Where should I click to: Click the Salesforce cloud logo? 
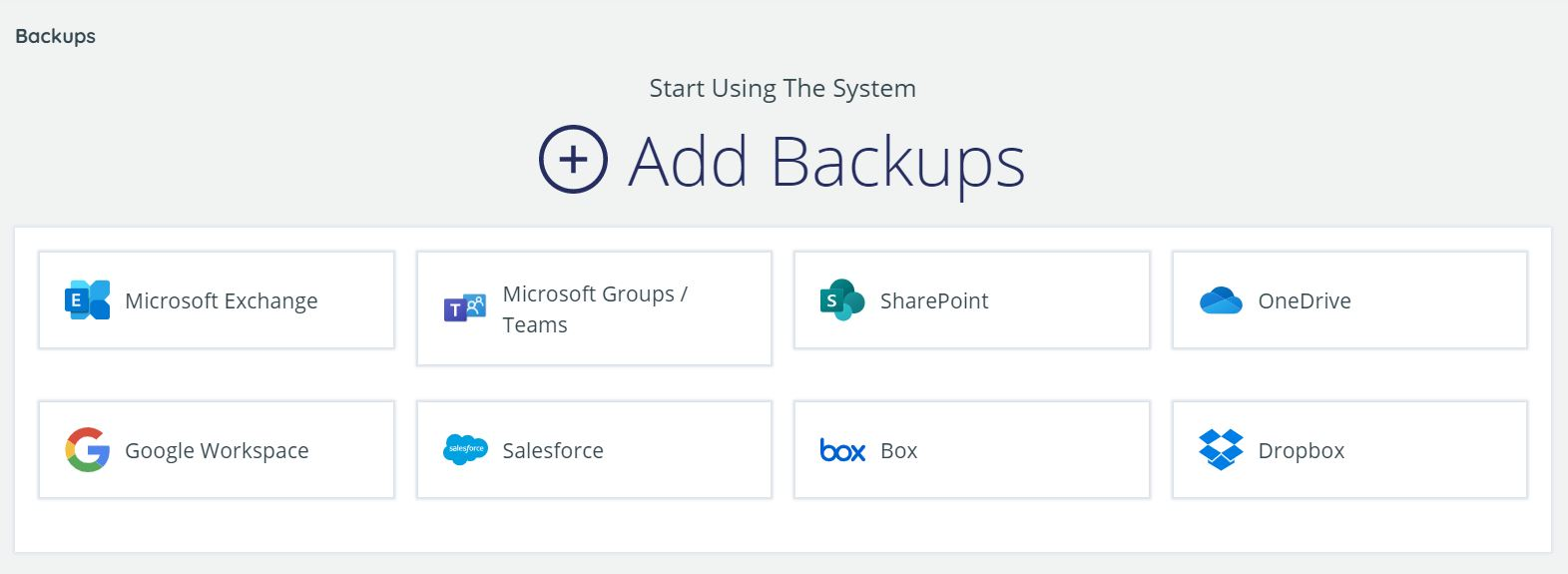point(465,450)
